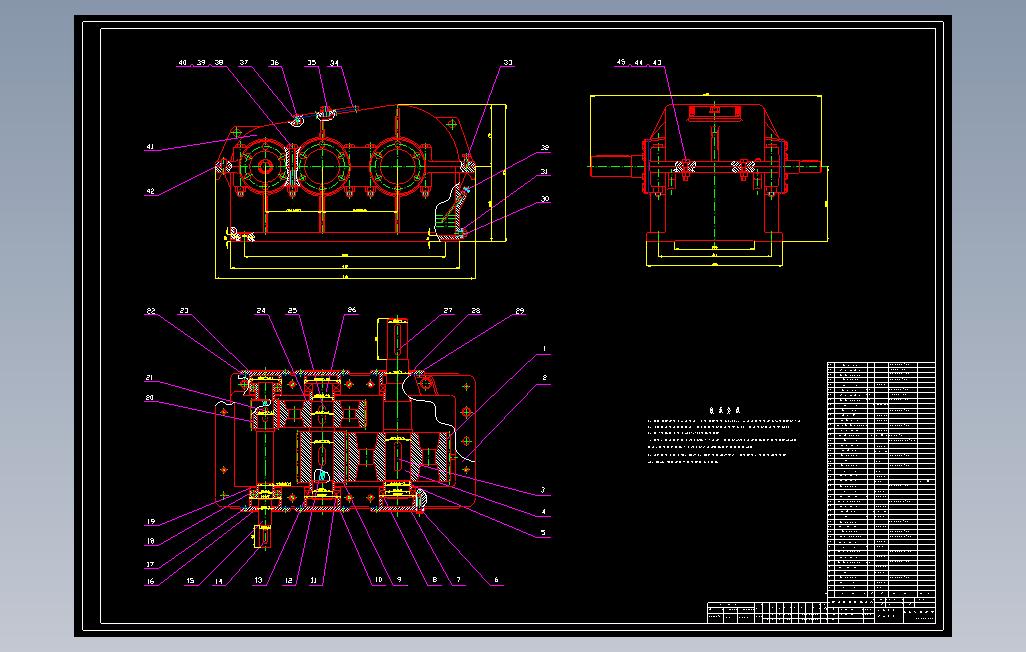Click part callout number 7

coord(459,579)
